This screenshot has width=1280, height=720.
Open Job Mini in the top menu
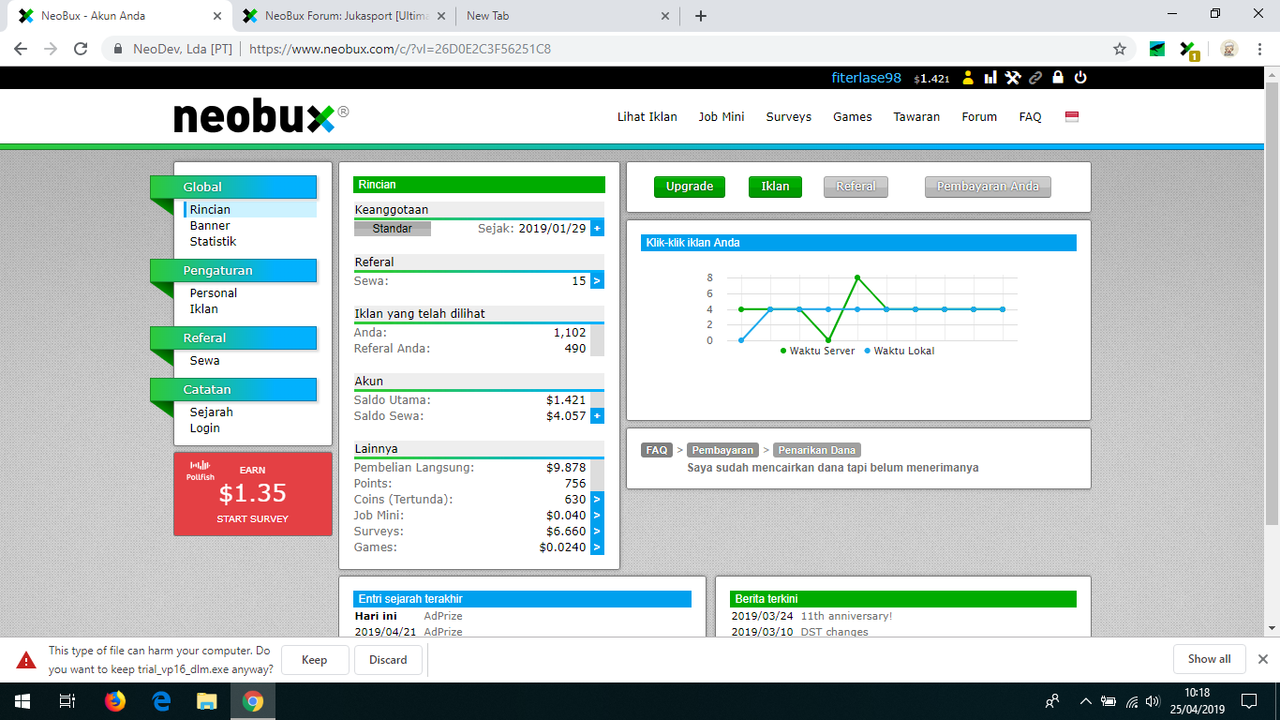(721, 117)
